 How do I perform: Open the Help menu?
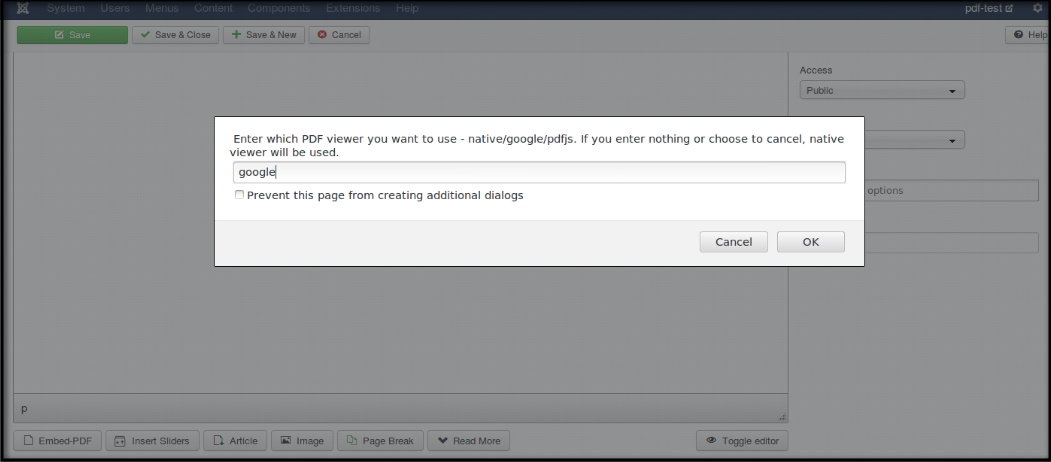pyautogui.click(x=407, y=9)
